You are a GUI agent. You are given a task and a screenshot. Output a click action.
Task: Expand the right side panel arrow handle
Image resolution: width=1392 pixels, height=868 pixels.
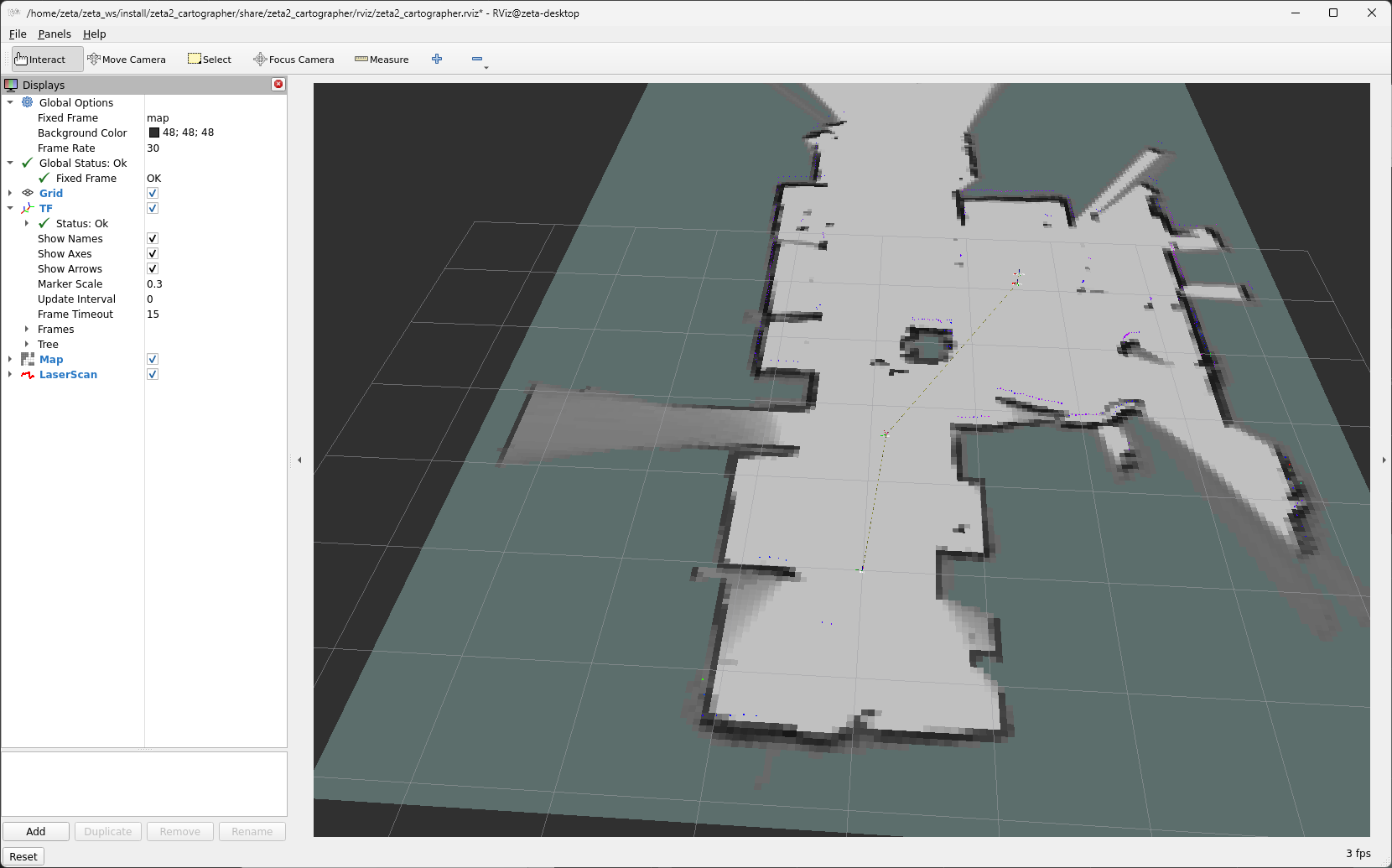point(1384,460)
